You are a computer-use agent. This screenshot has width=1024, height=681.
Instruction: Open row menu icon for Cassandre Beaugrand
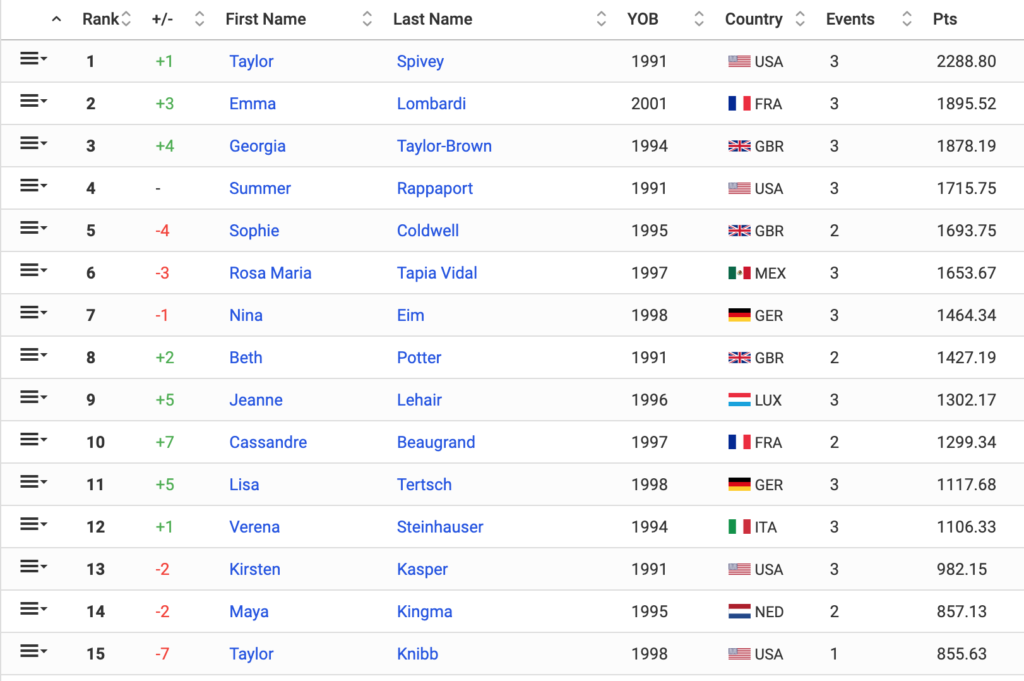33,439
